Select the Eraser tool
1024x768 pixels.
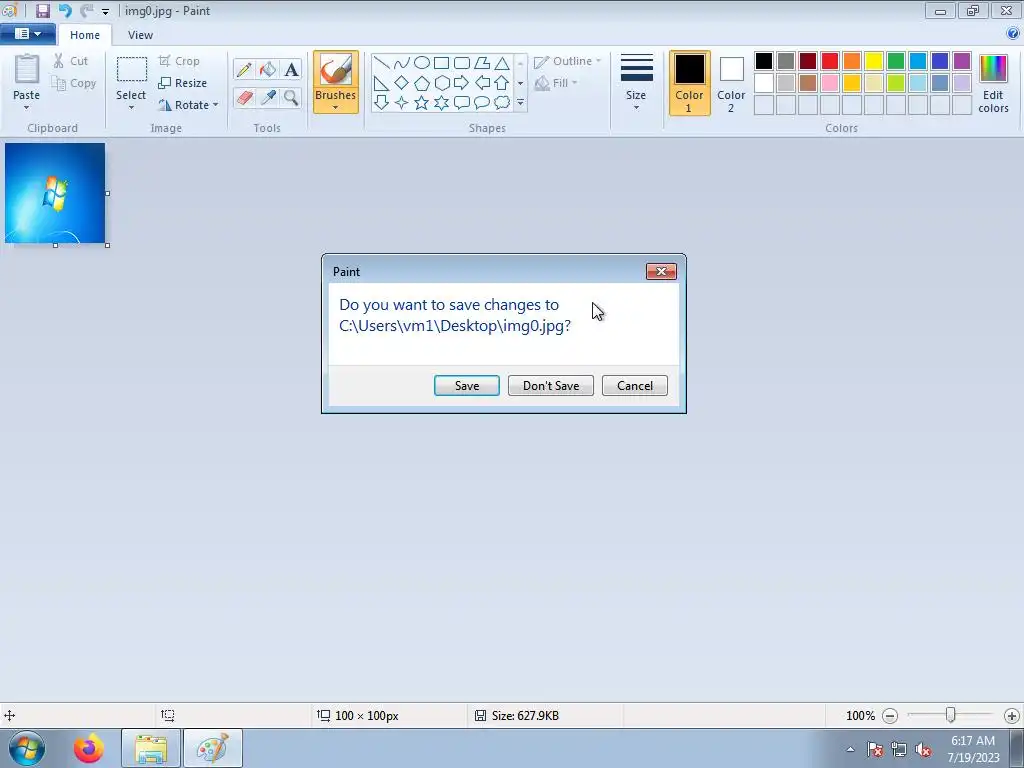click(x=244, y=98)
